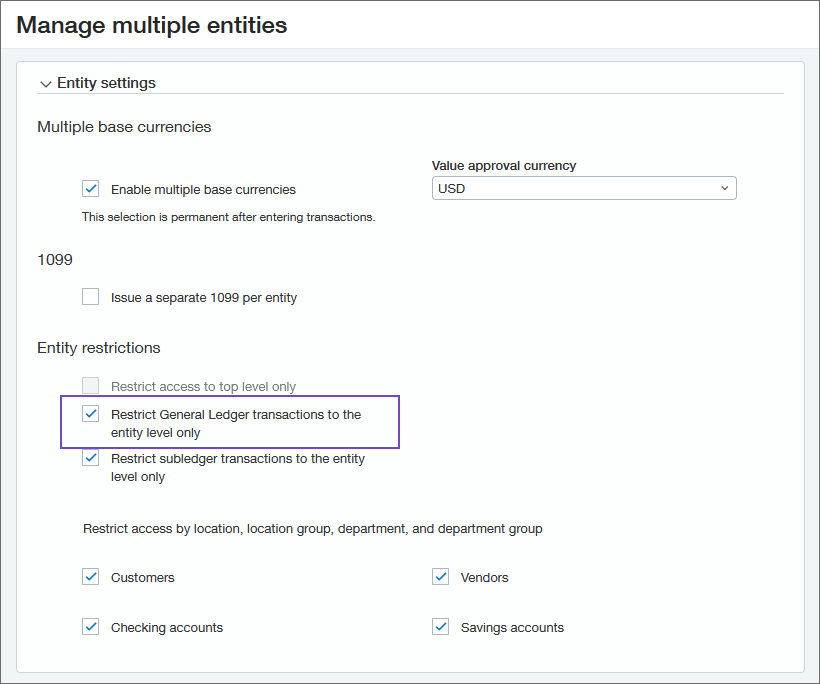The image size is (820, 684).
Task: Disable multiple base currencies
Action: pos(90,188)
